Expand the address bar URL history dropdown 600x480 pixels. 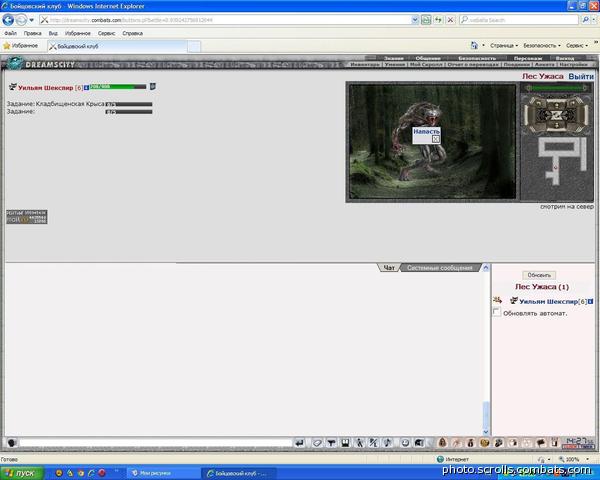[415, 20]
